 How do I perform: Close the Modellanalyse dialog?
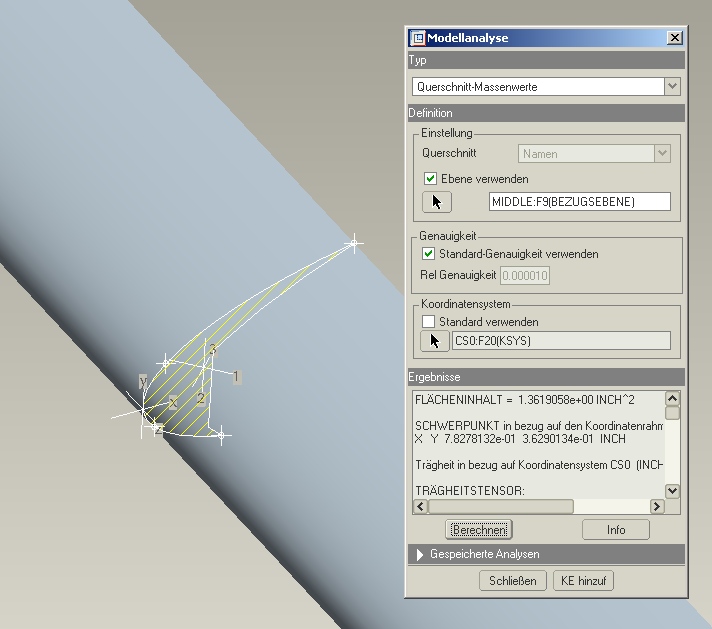click(x=675, y=38)
